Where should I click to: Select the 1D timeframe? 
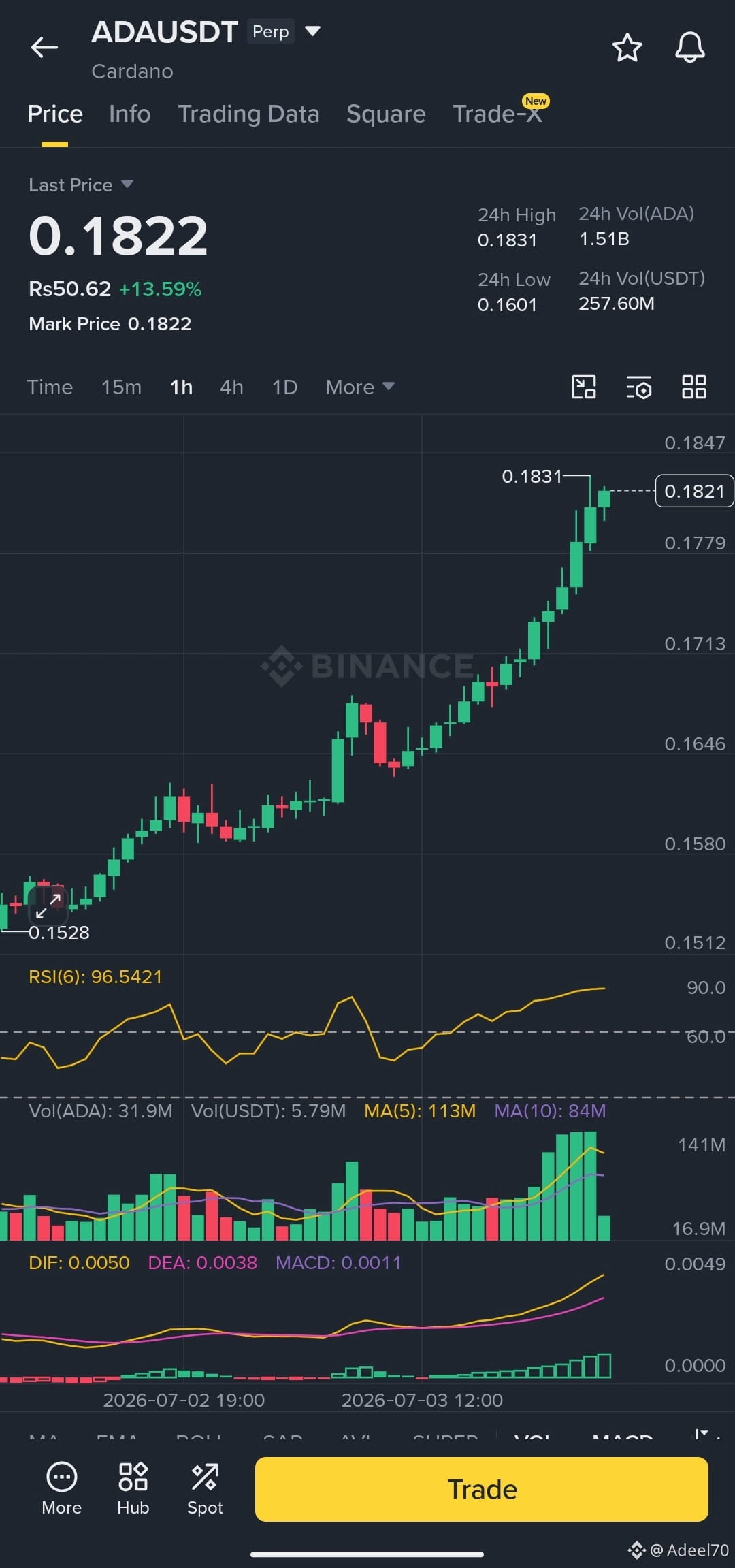pos(284,387)
